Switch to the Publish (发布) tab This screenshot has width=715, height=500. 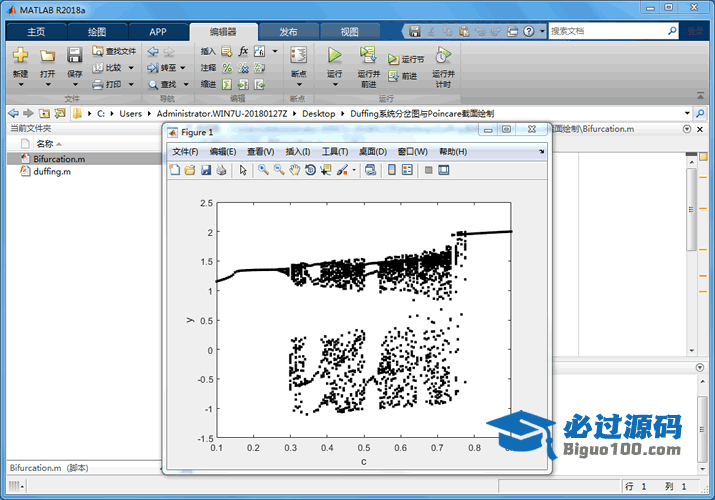pyautogui.click(x=288, y=32)
